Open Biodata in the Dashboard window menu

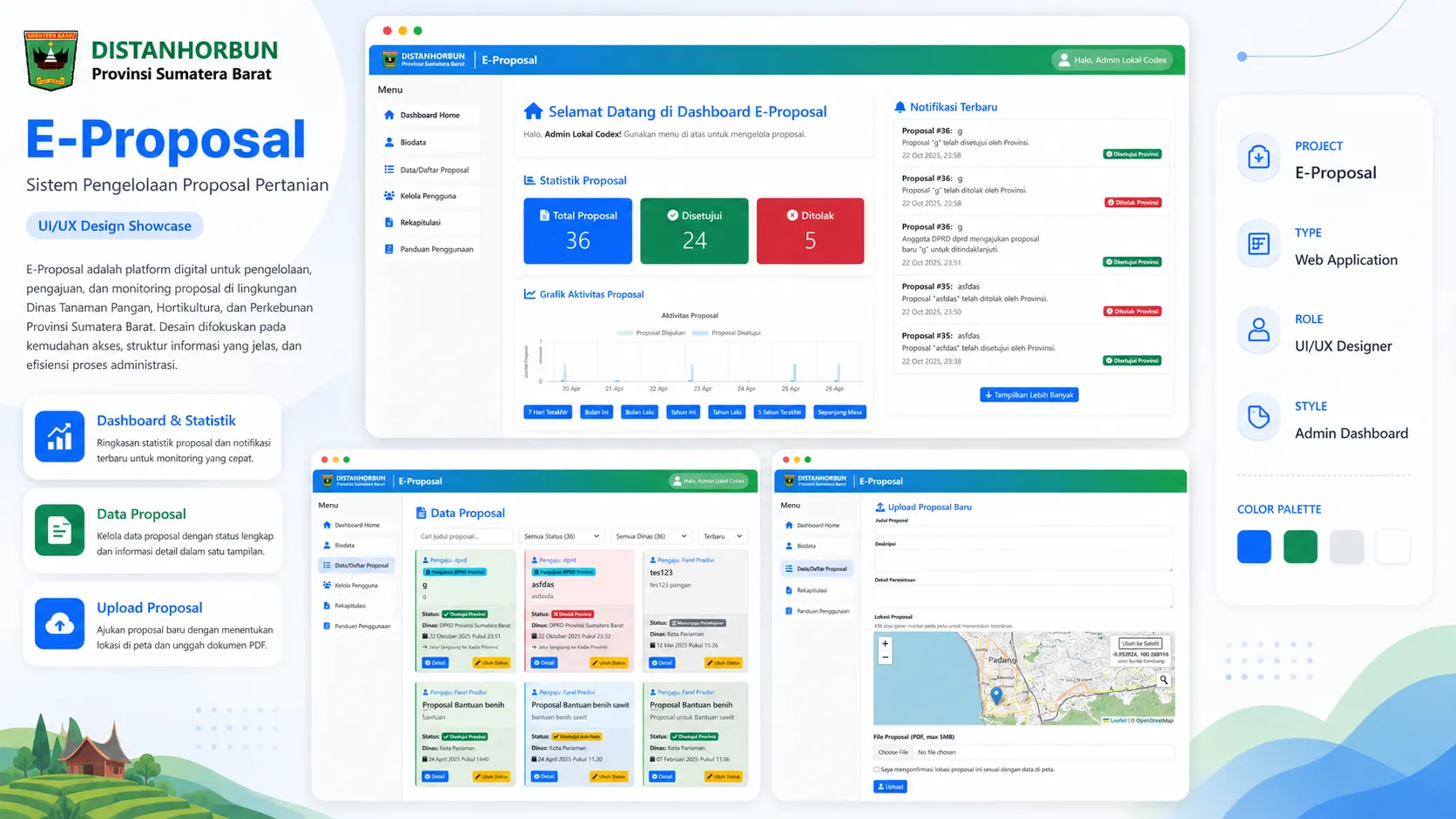click(x=430, y=142)
